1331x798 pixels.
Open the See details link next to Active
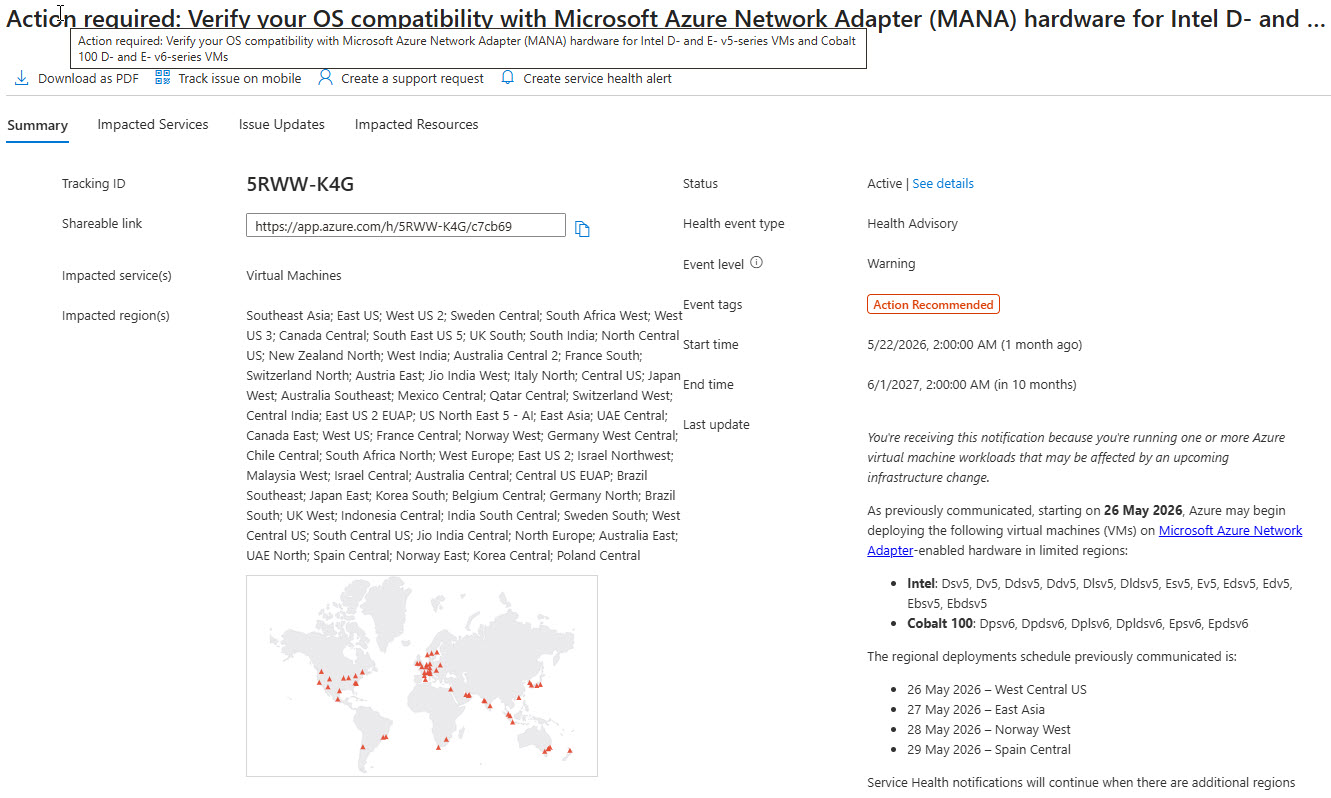tap(943, 184)
